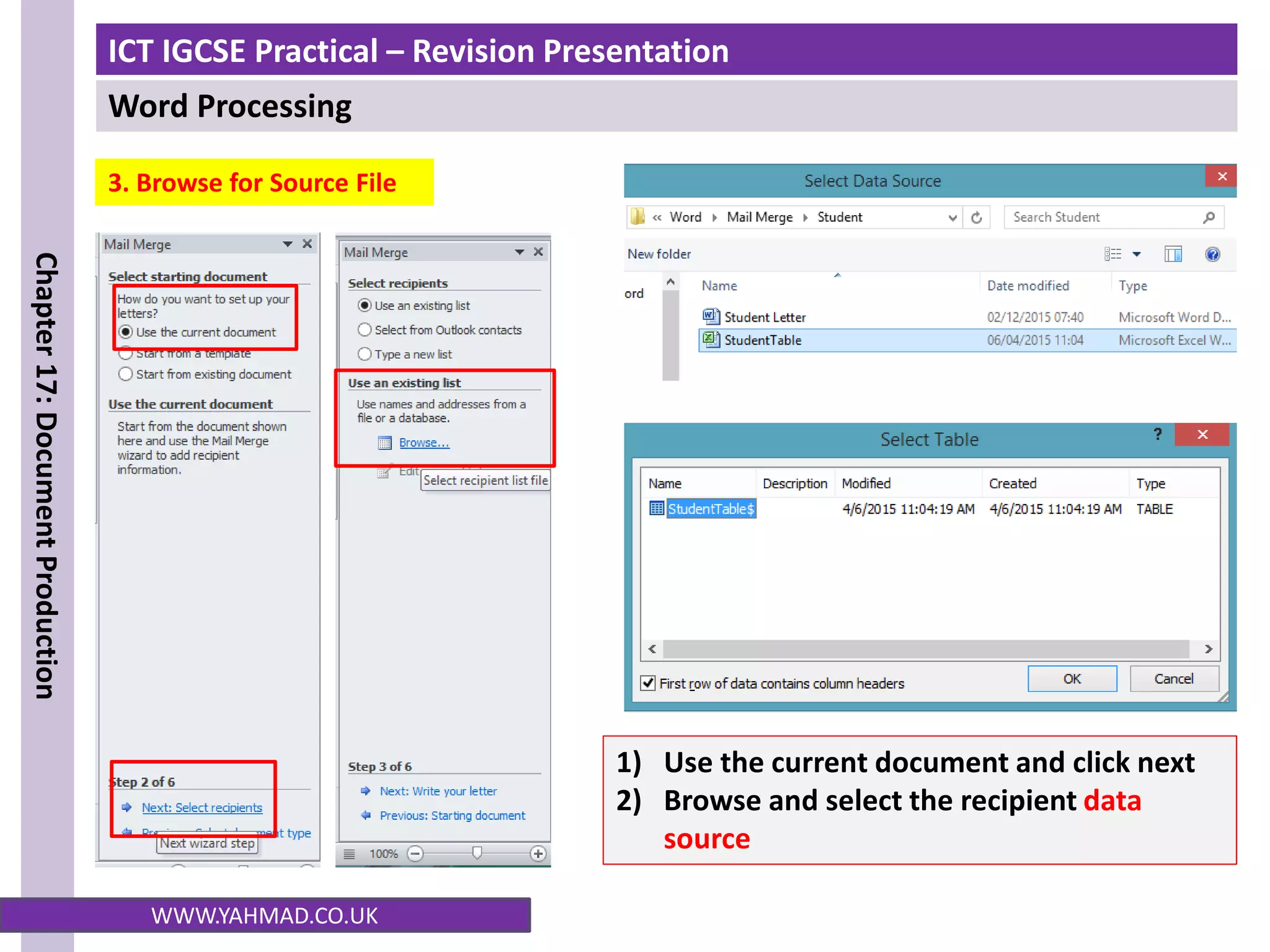Click Mail Merge breadcrumb in address bar

pos(760,218)
